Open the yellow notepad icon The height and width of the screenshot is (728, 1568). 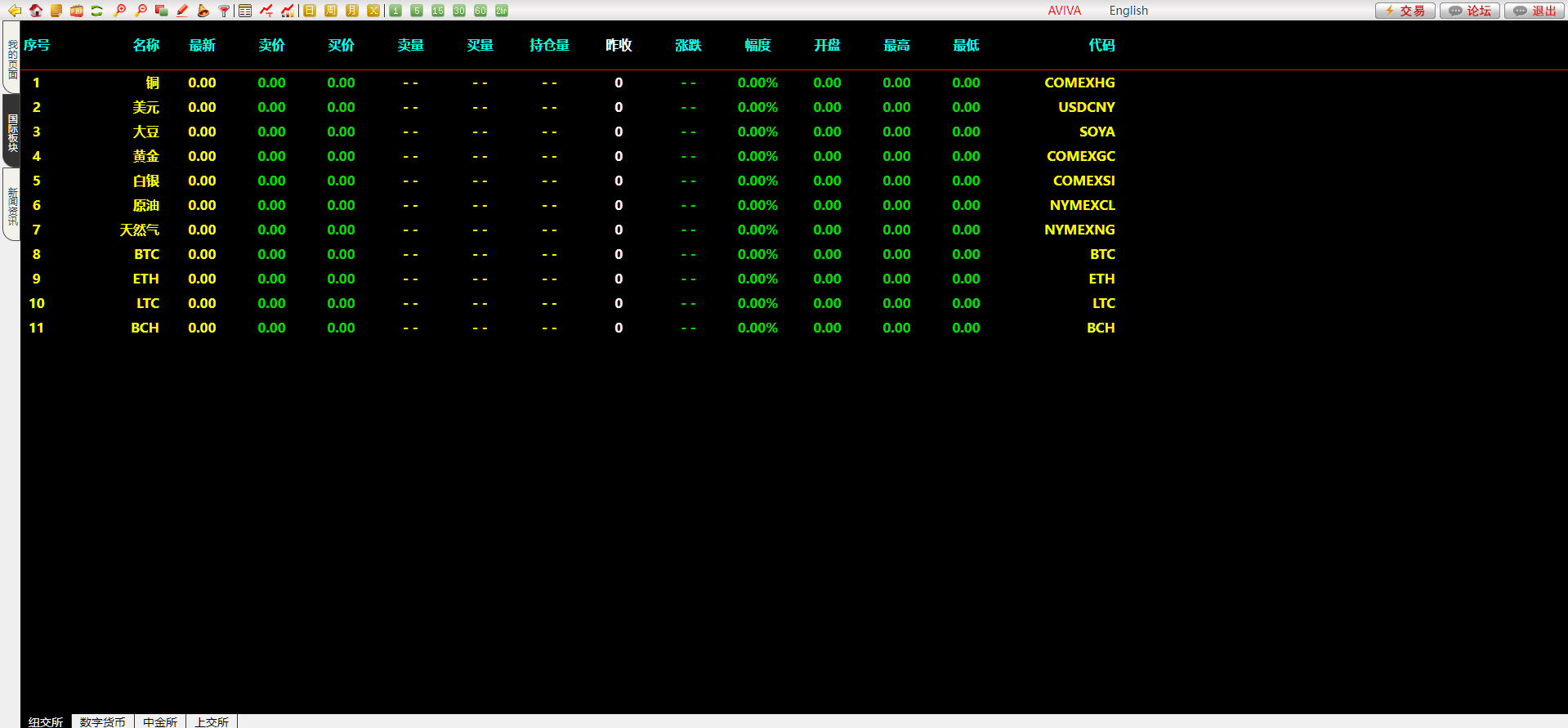coord(56,11)
